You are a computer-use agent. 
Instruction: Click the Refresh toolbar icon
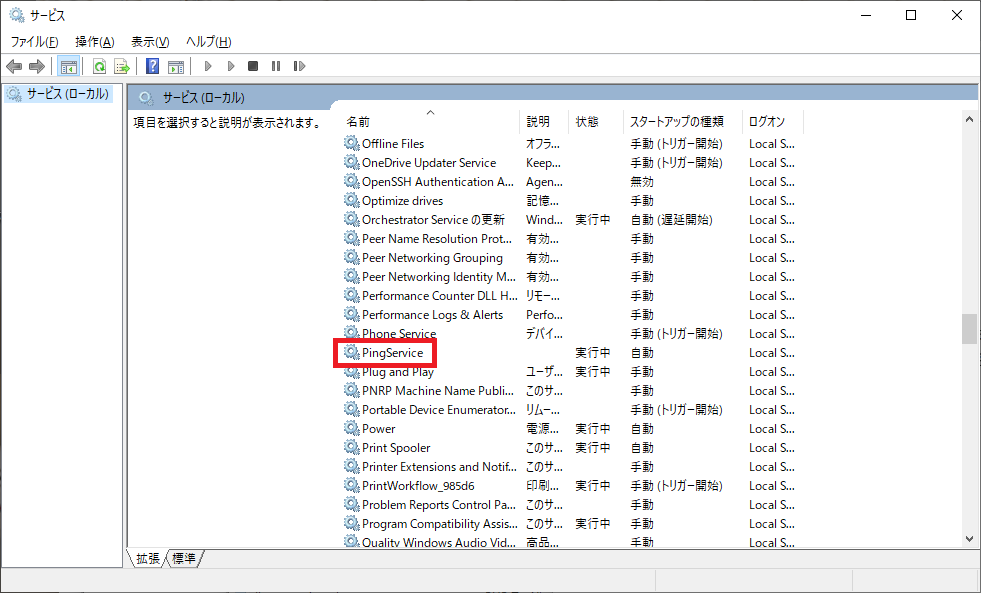[99, 66]
